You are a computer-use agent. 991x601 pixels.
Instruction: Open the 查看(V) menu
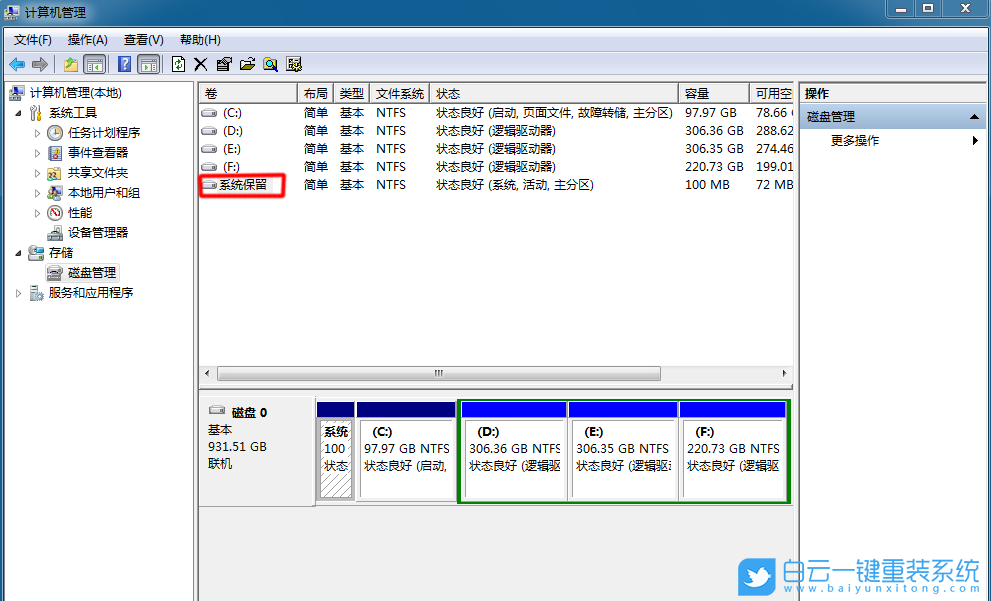(141, 39)
